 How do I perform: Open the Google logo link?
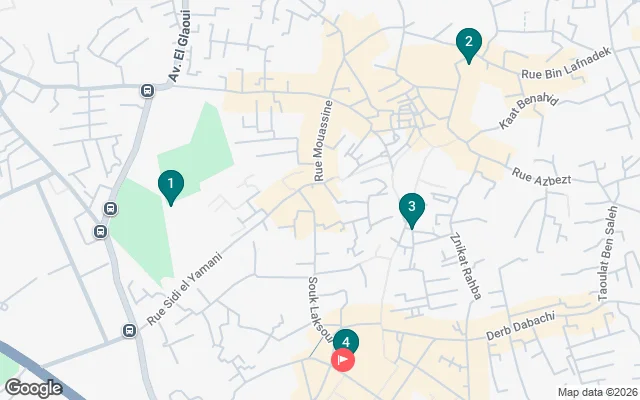click(x=34, y=388)
